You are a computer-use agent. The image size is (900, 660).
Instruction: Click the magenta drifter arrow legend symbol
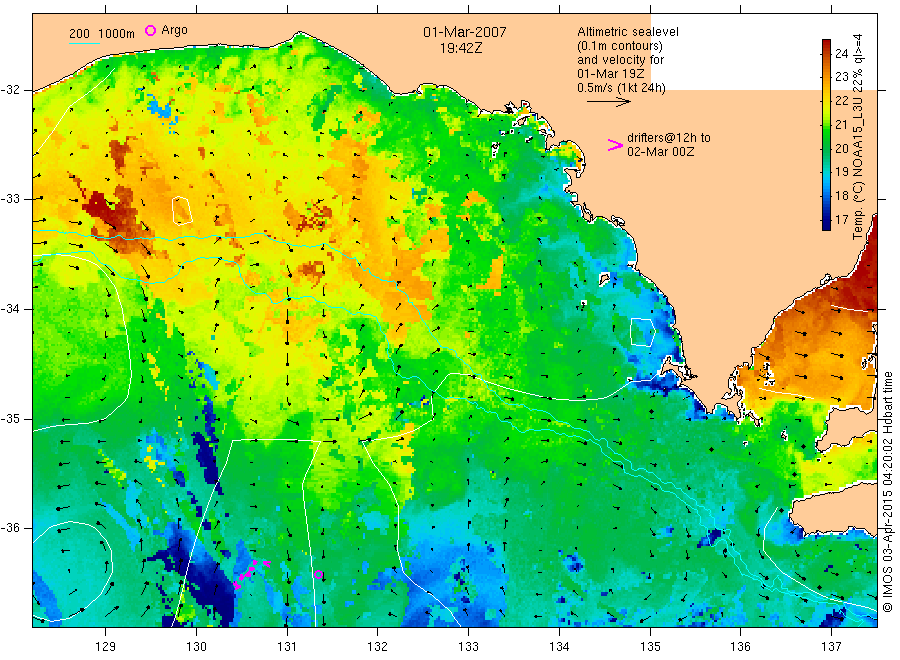pos(615,145)
